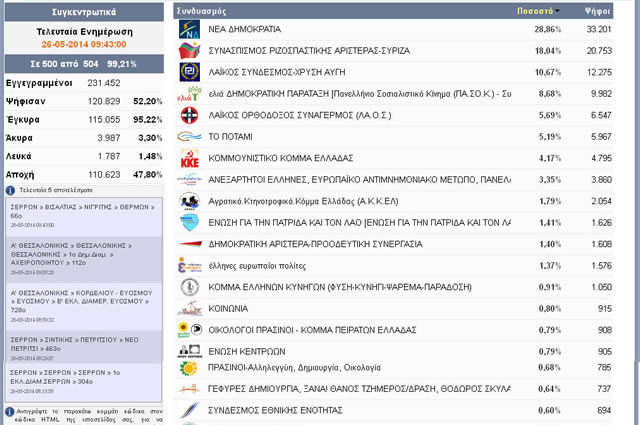Sort by the Ποσοστό column header
Image resolution: width=640 pixels, height=425 pixels.
pos(534,10)
